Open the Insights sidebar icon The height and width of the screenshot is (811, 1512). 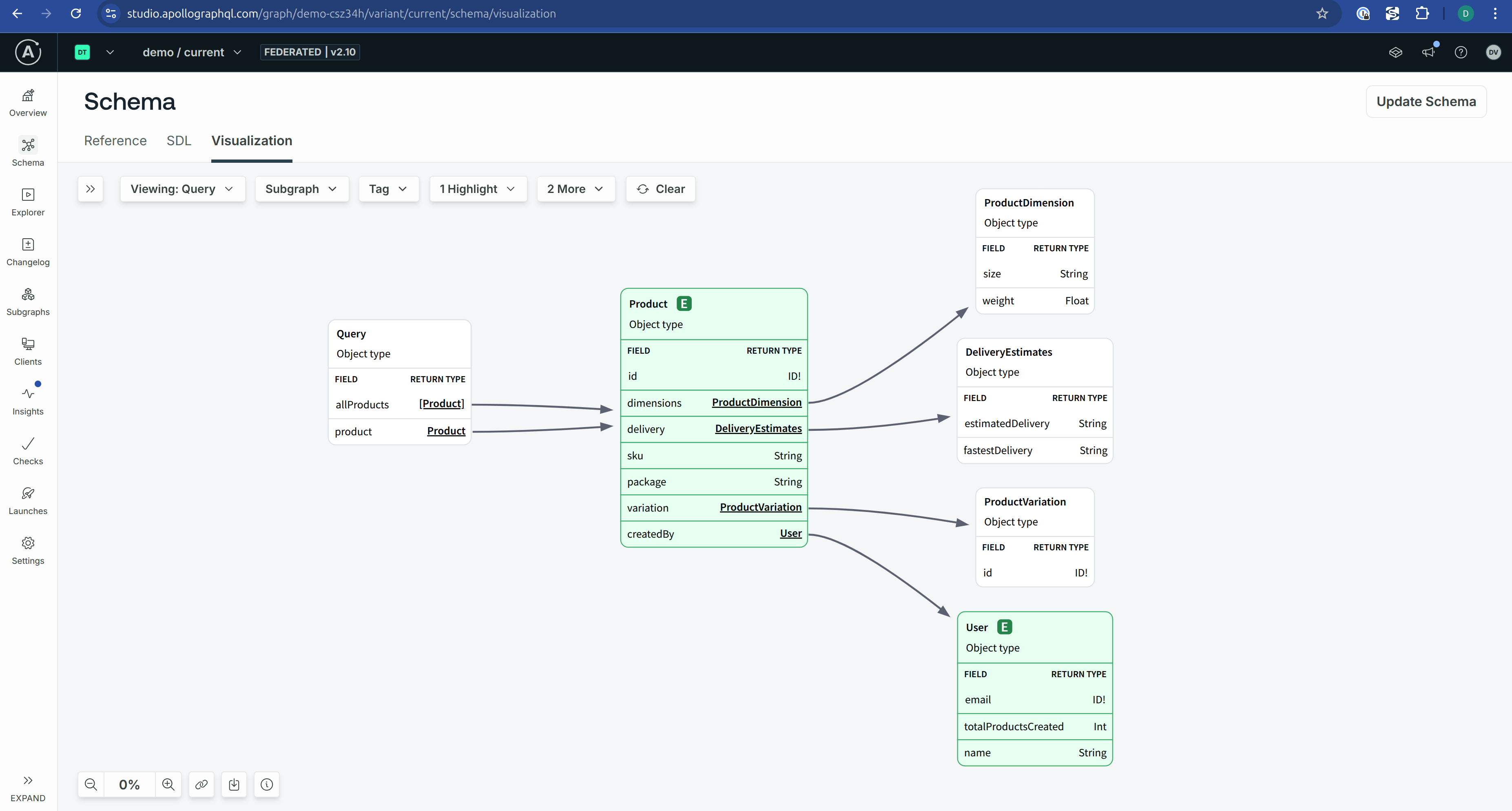(x=28, y=401)
